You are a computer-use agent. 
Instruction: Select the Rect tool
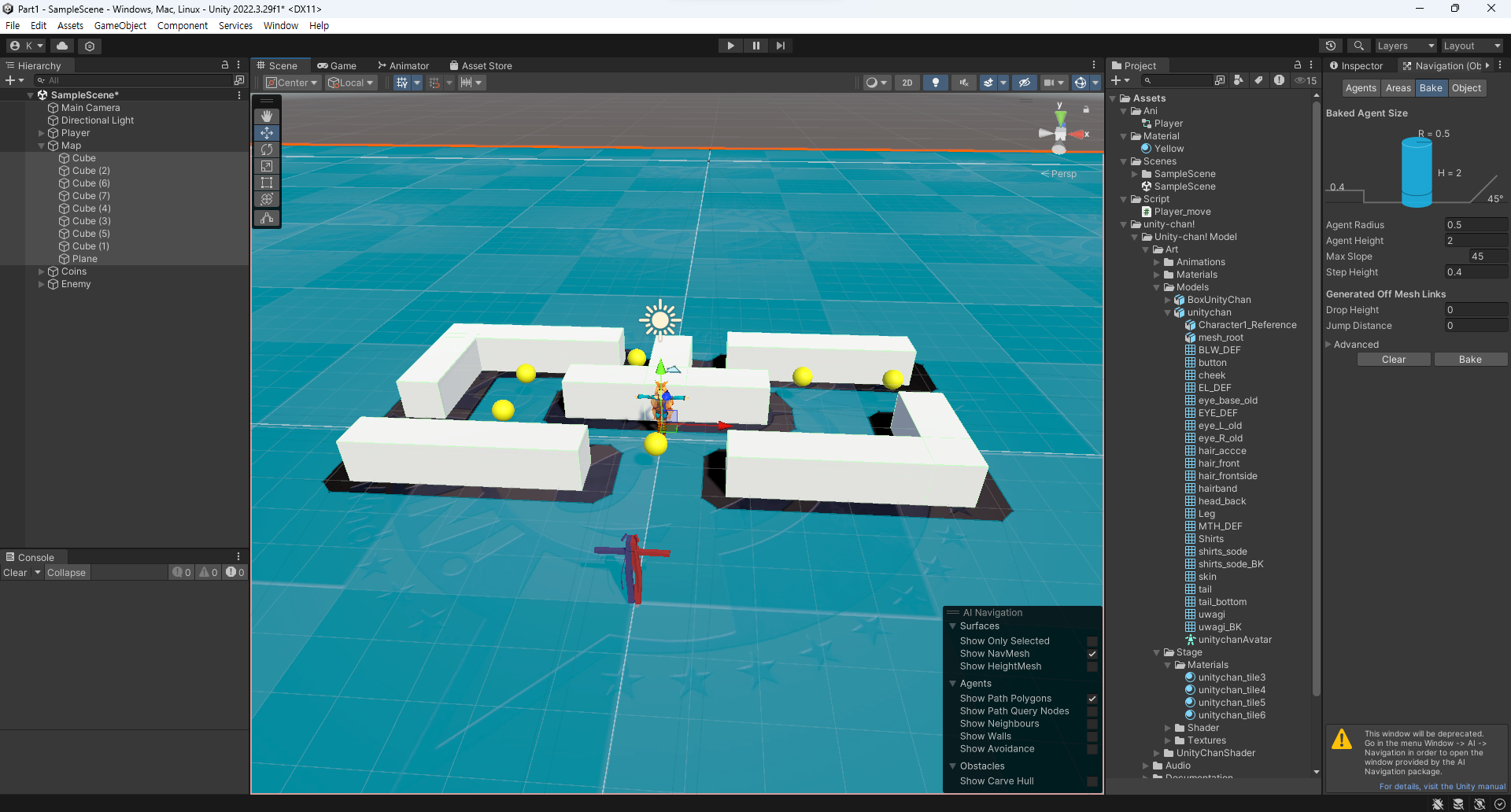(267, 183)
